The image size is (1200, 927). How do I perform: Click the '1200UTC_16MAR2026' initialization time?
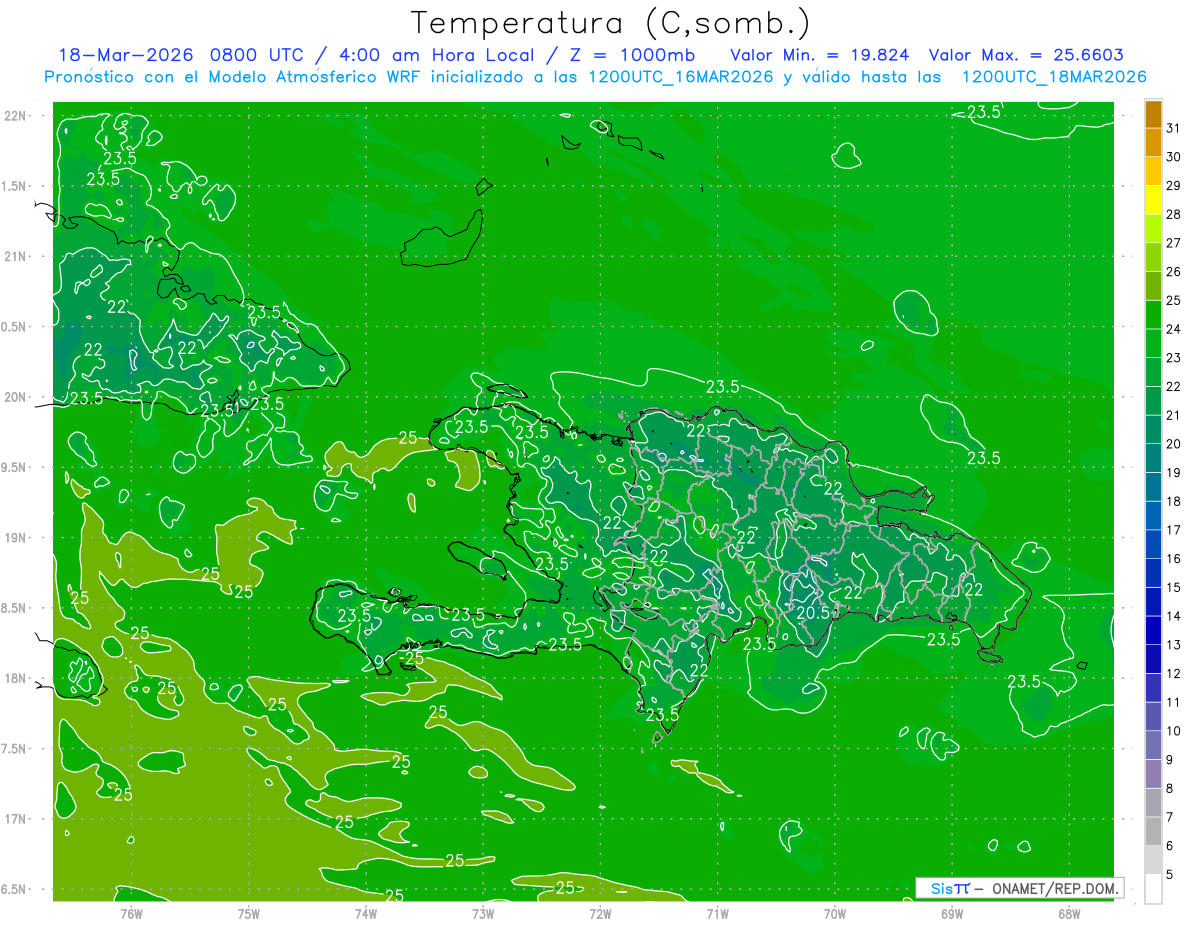(x=680, y=77)
